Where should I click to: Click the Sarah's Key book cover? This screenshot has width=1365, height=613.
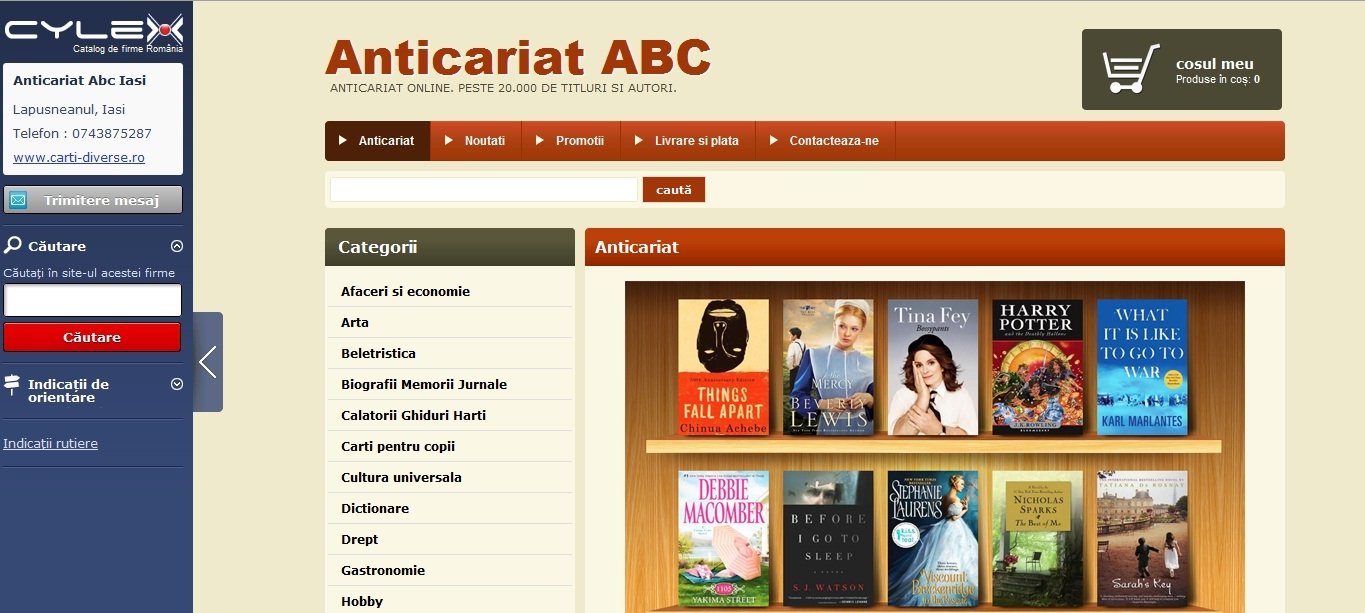point(1142,539)
